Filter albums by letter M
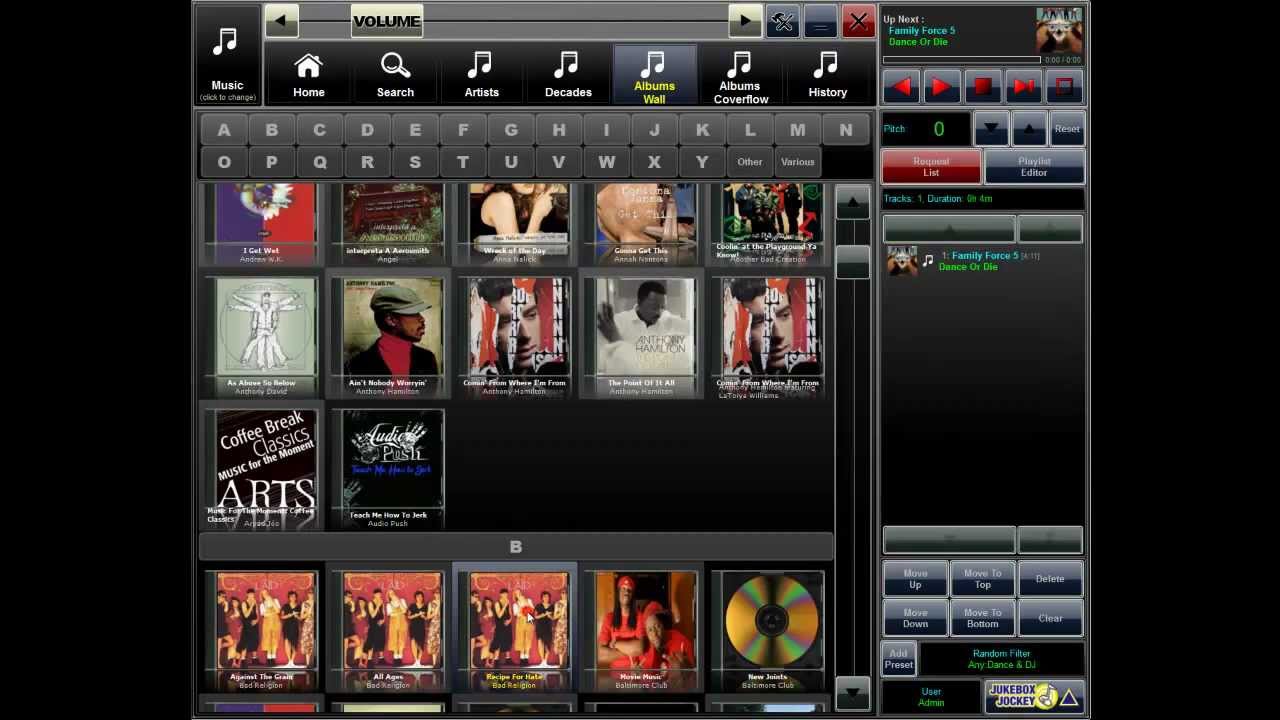Image resolution: width=1280 pixels, height=720 pixels. pos(797,130)
